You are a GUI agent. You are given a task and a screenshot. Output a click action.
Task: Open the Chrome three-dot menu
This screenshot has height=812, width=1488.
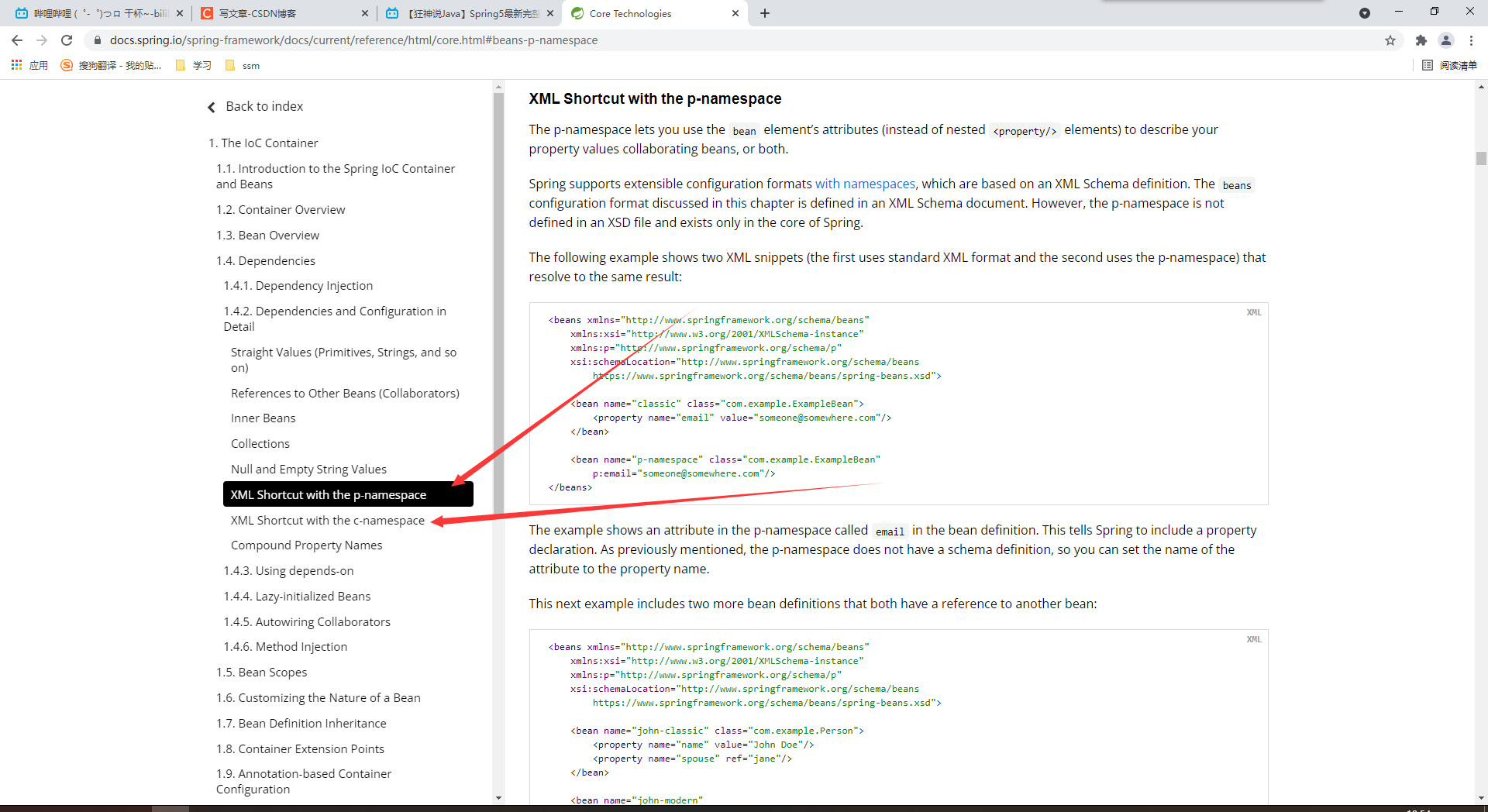[x=1471, y=40]
